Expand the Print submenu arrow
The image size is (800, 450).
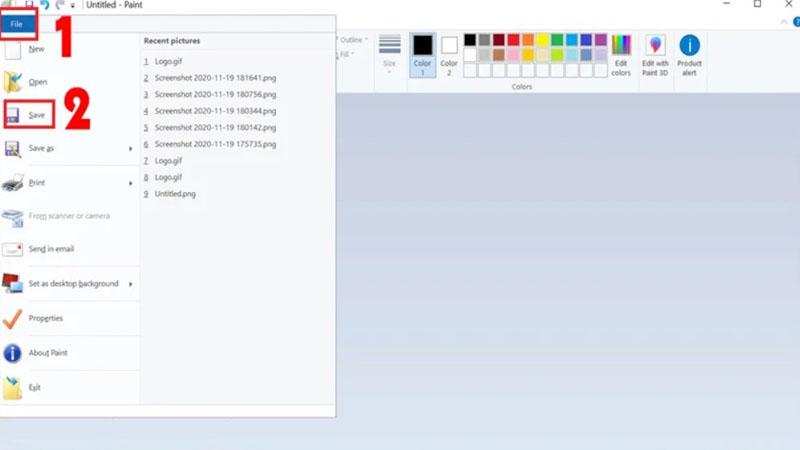[x=131, y=183]
